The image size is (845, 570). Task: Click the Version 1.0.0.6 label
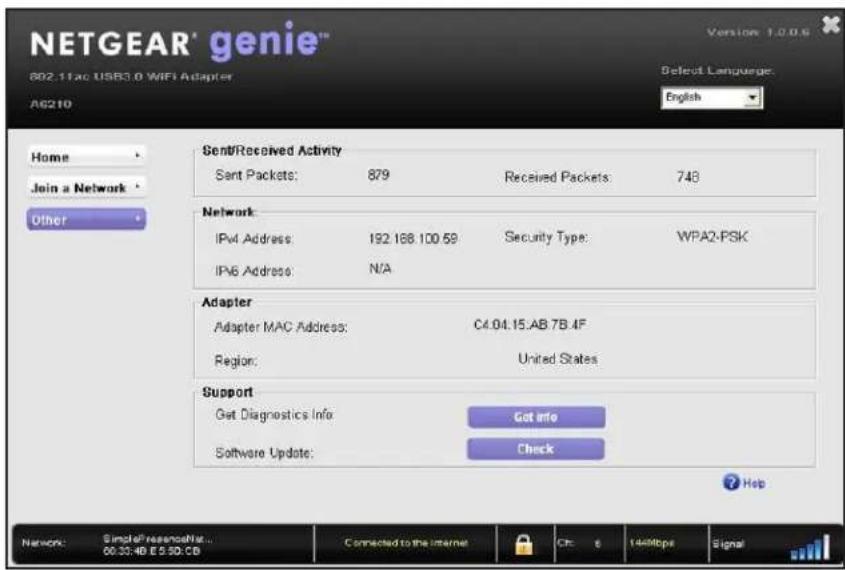point(758,32)
